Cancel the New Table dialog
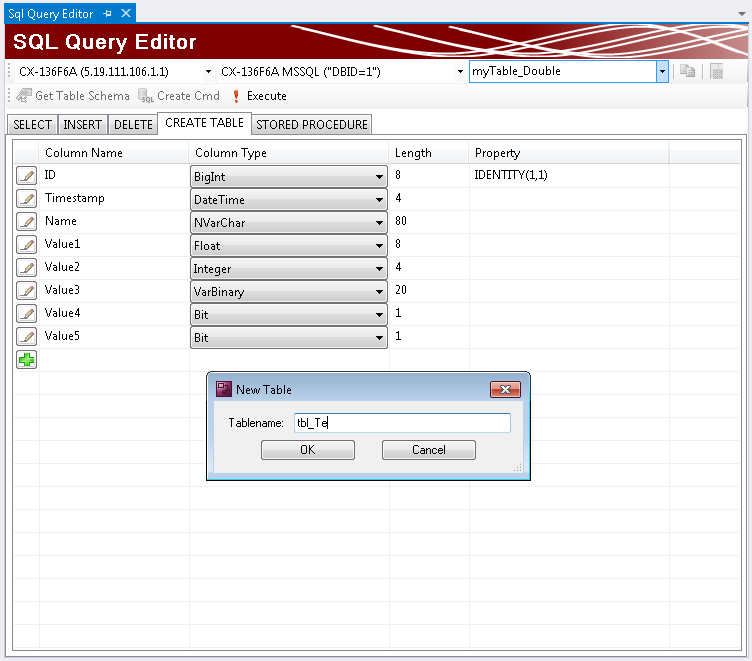Image resolution: width=752 pixels, height=661 pixels. [429, 450]
